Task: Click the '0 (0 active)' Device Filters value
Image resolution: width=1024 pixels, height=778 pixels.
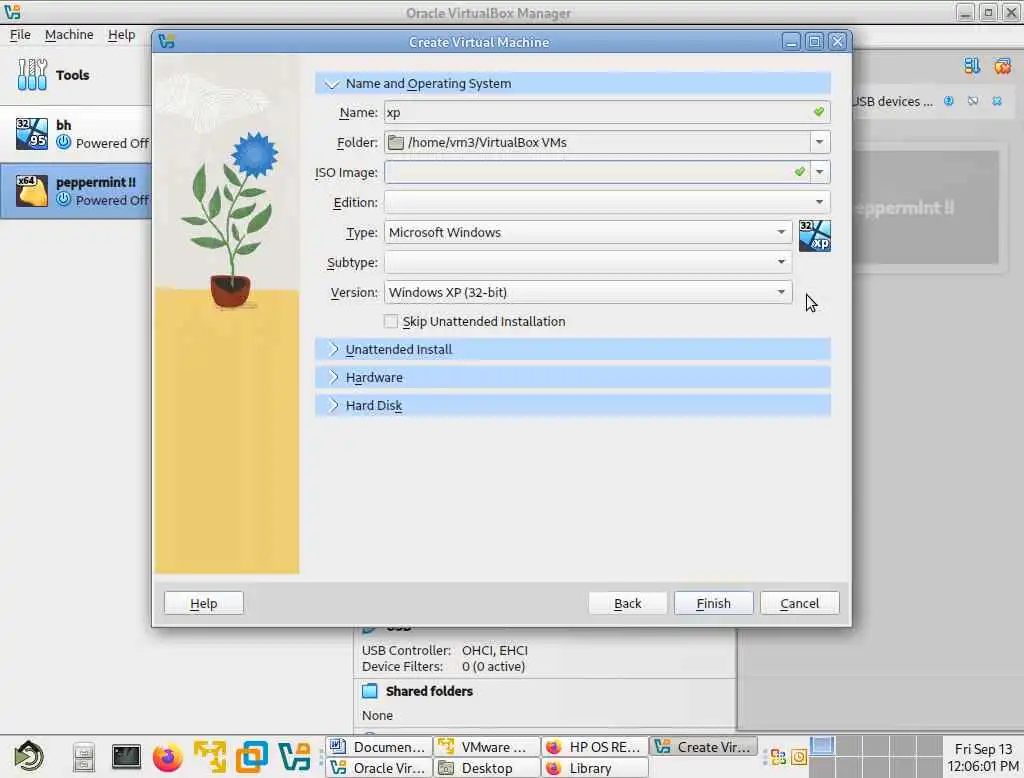Action: (493, 666)
